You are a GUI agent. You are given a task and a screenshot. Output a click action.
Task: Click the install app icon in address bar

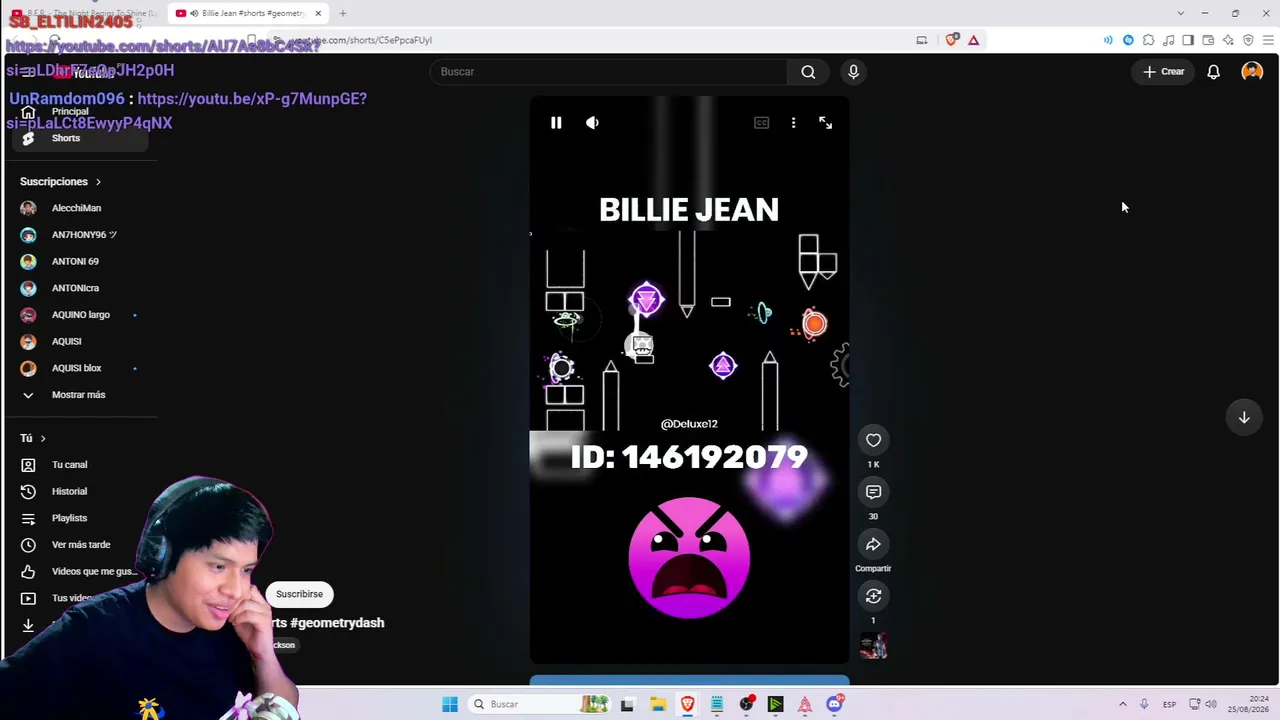[x=921, y=40]
